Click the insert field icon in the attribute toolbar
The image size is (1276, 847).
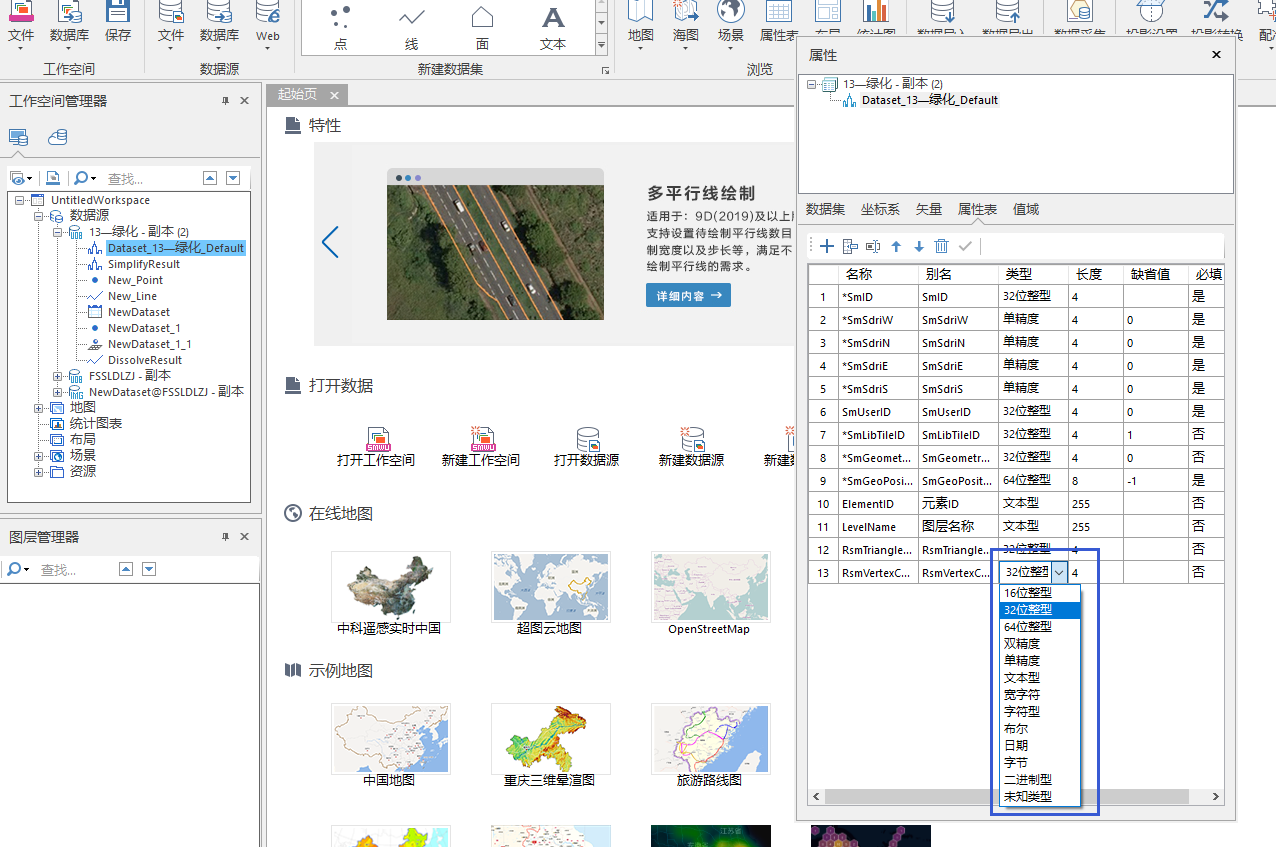point(851,246)
